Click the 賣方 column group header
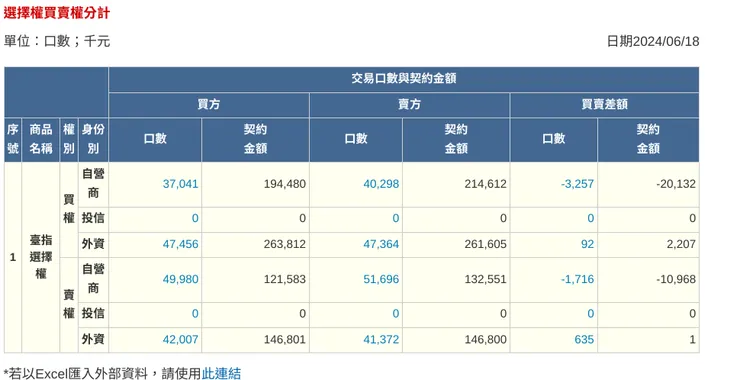 [409, 105]
